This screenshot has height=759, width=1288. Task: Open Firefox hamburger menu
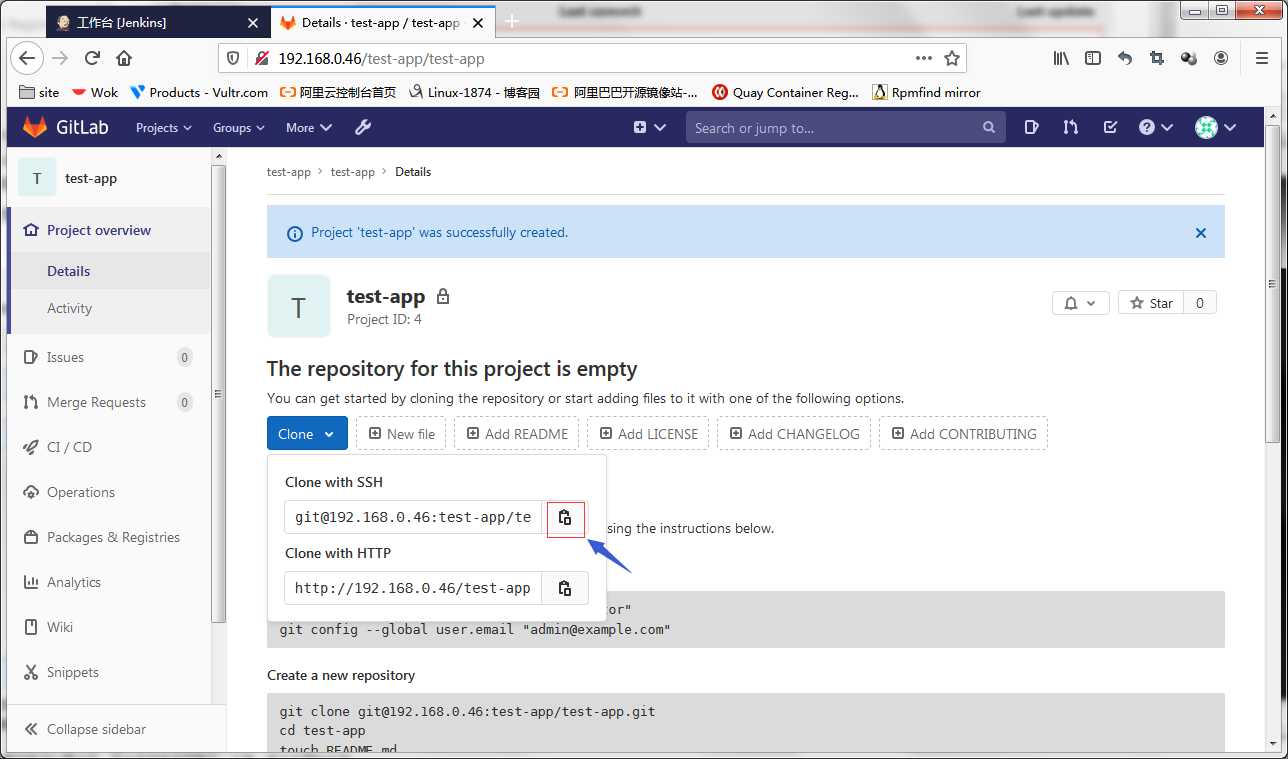(x=1262, y=58)
